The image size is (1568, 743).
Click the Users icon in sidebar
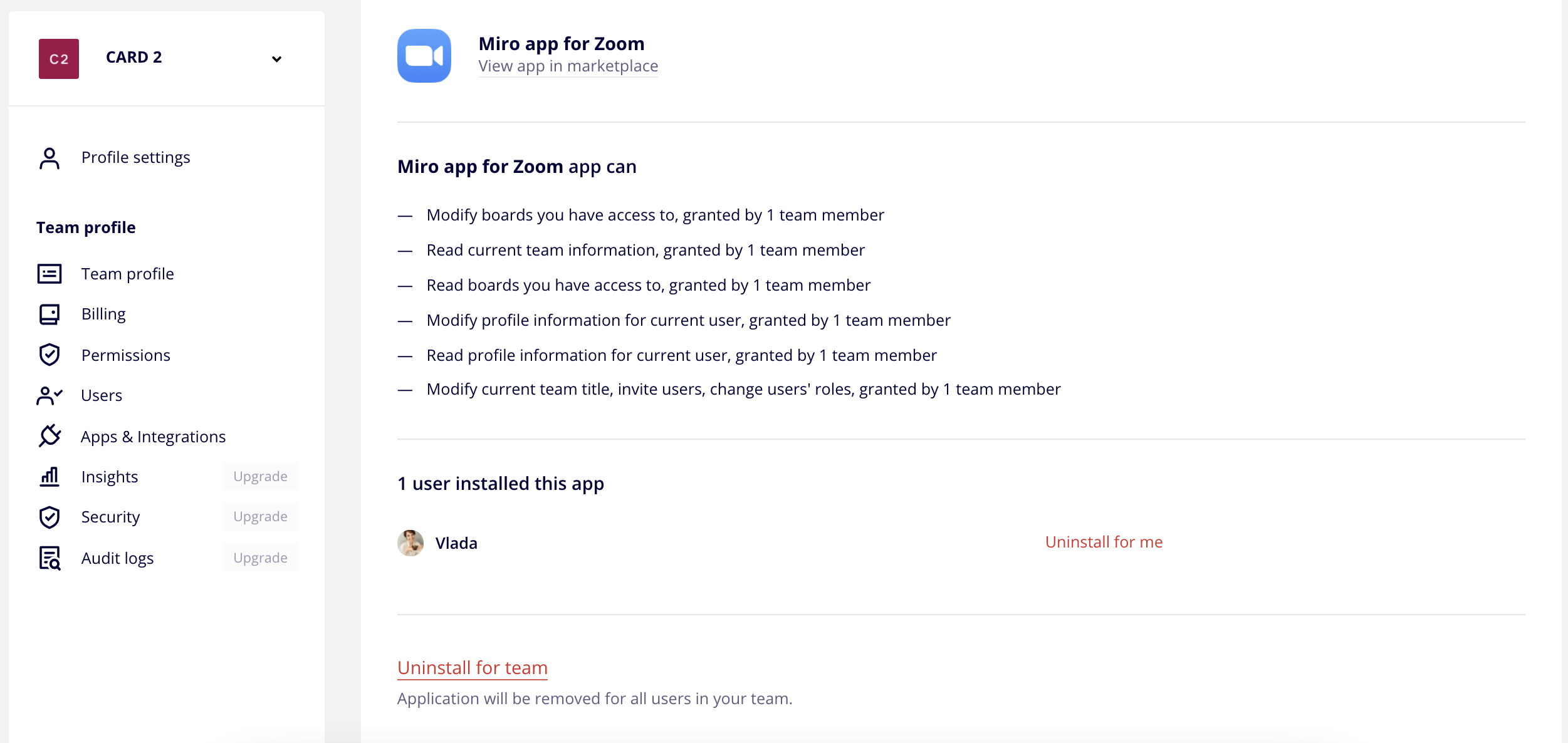(x=50, y=395)
